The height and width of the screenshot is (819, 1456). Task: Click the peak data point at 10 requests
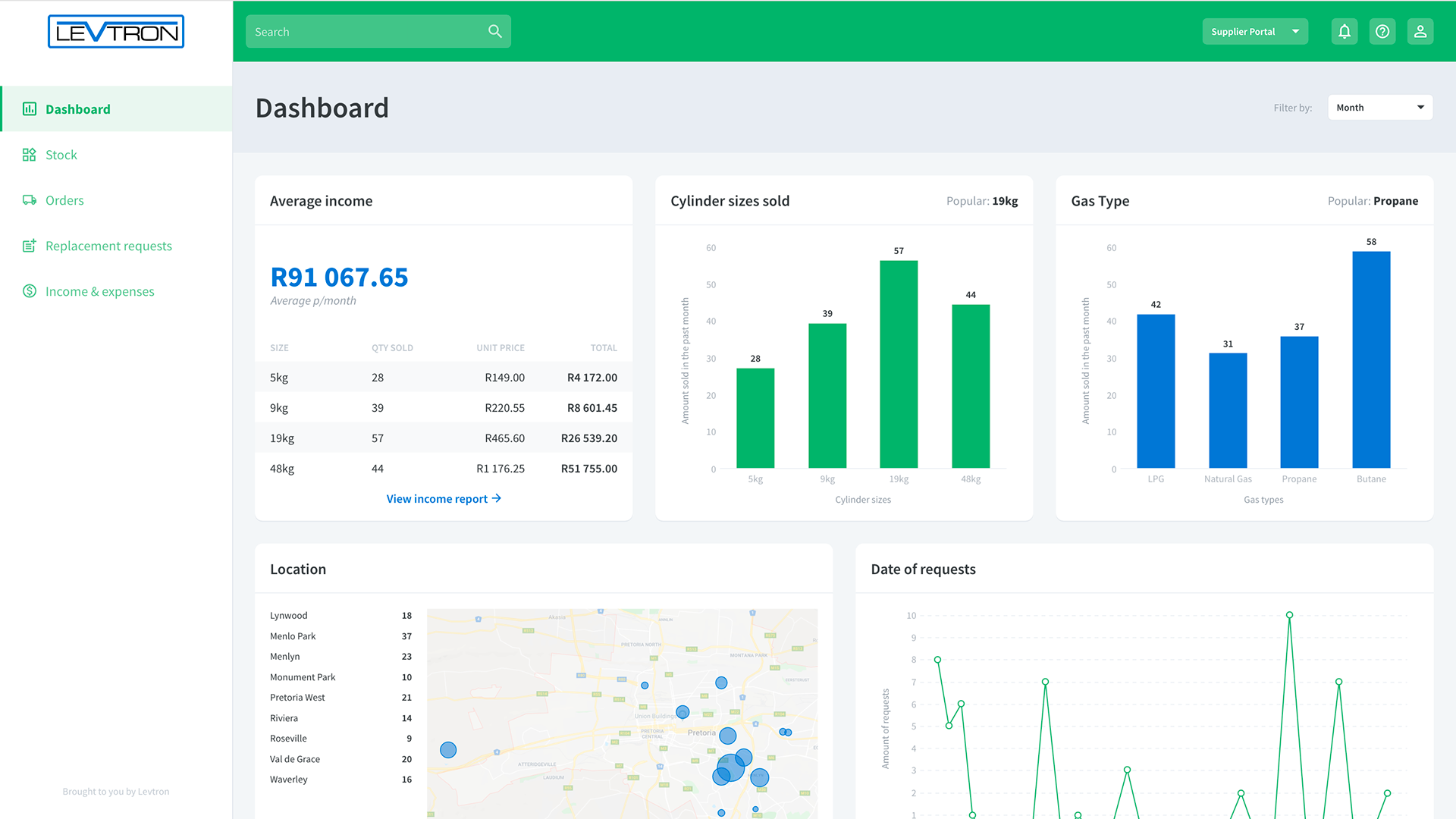click(1289, 616)
